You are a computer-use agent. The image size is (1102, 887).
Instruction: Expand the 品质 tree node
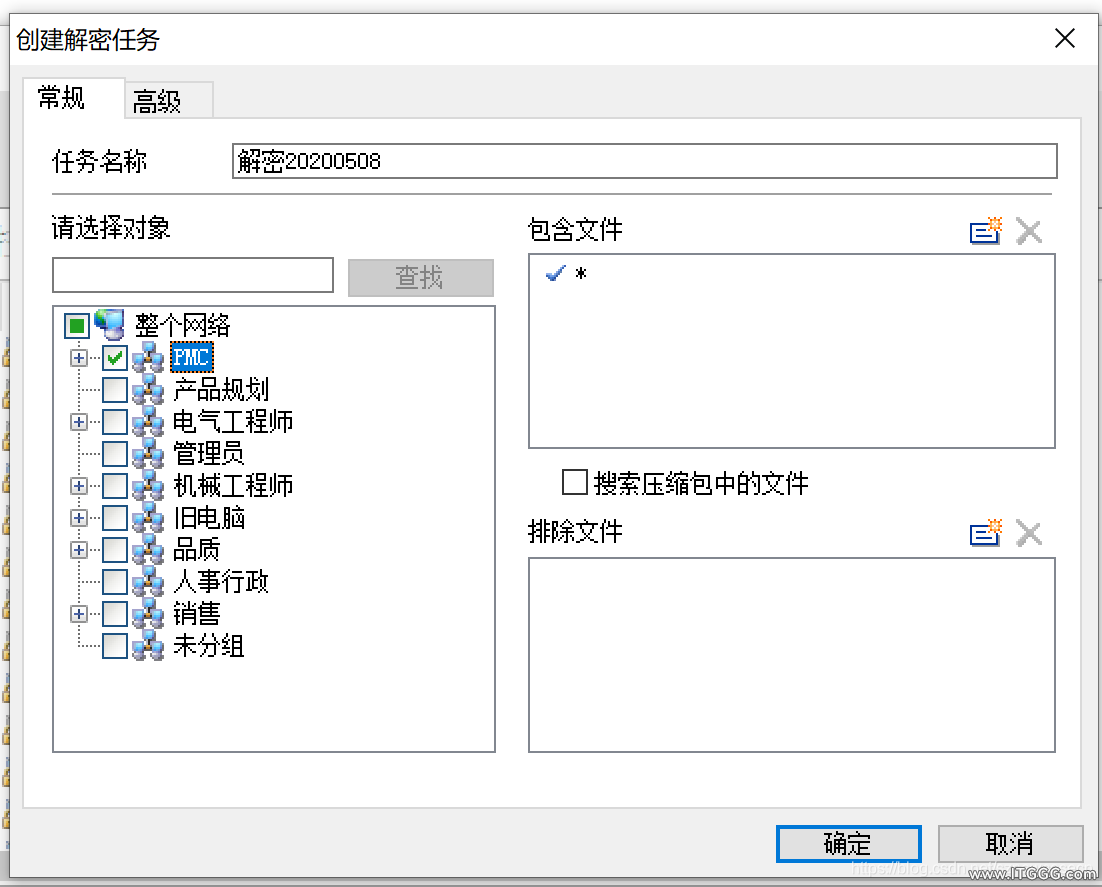click(79, 550)
